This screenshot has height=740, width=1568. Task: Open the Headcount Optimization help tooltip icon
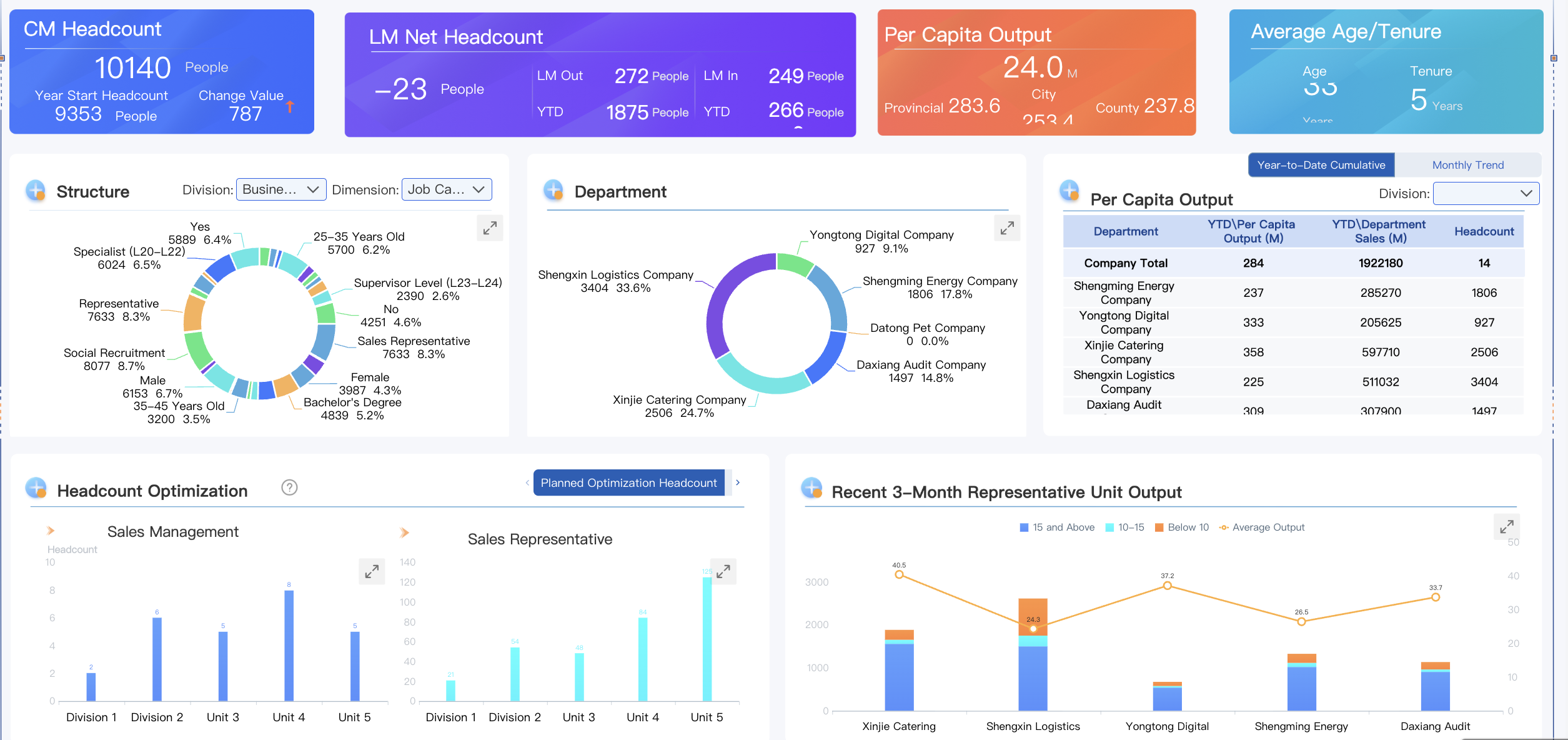point(289,487)
